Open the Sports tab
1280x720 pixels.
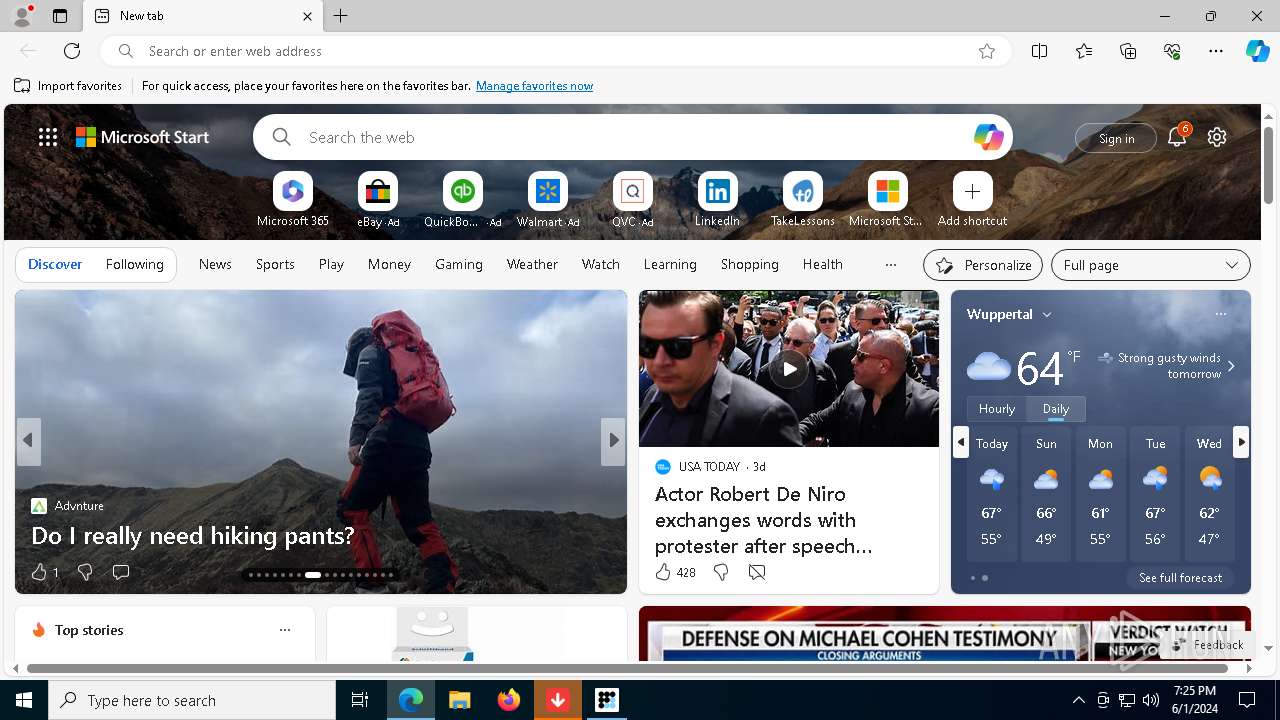(275, 264)
